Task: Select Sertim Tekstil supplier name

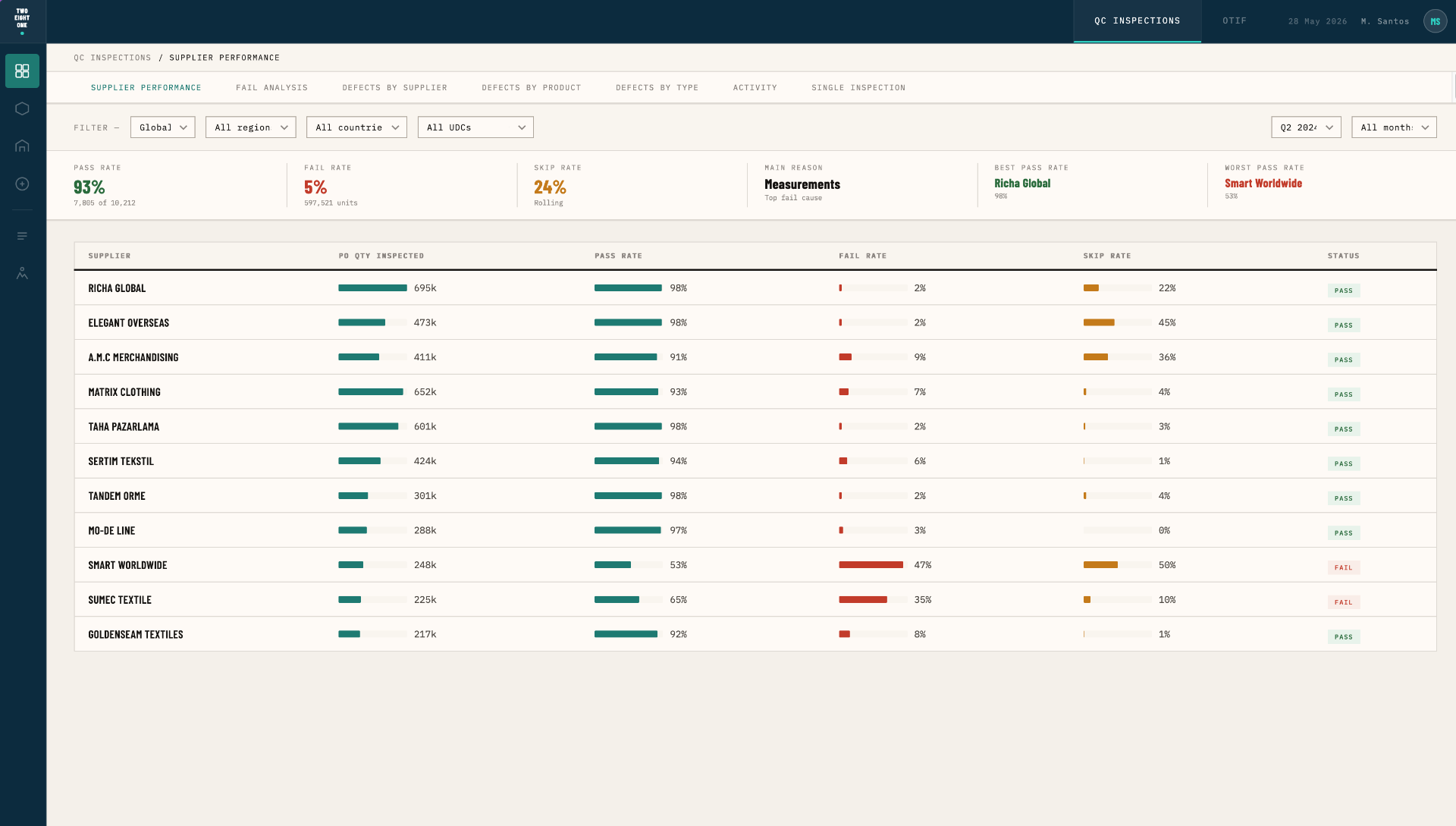Action: point(121,461)
